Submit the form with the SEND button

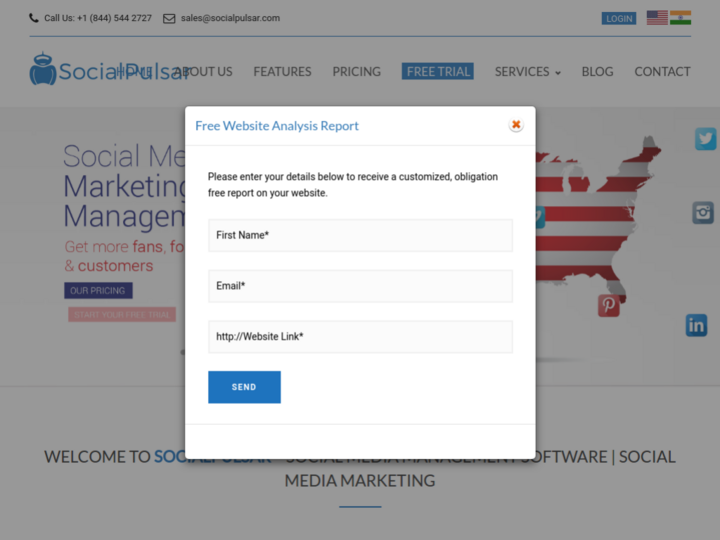[x=244, y=387]
